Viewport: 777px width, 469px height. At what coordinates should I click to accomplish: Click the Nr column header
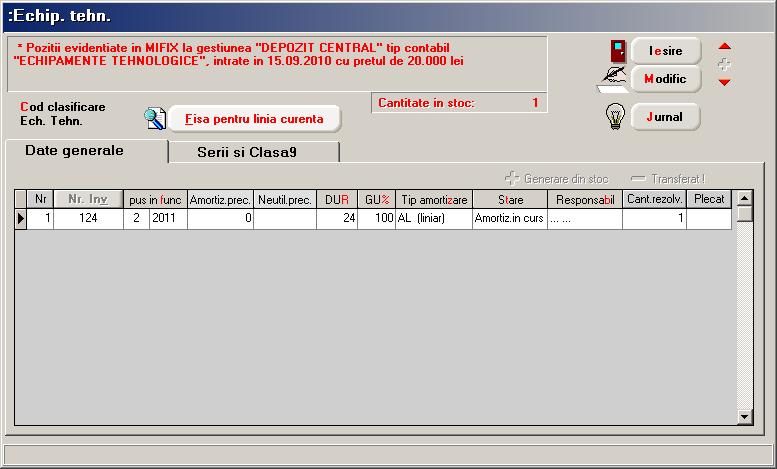coord(40,199)
